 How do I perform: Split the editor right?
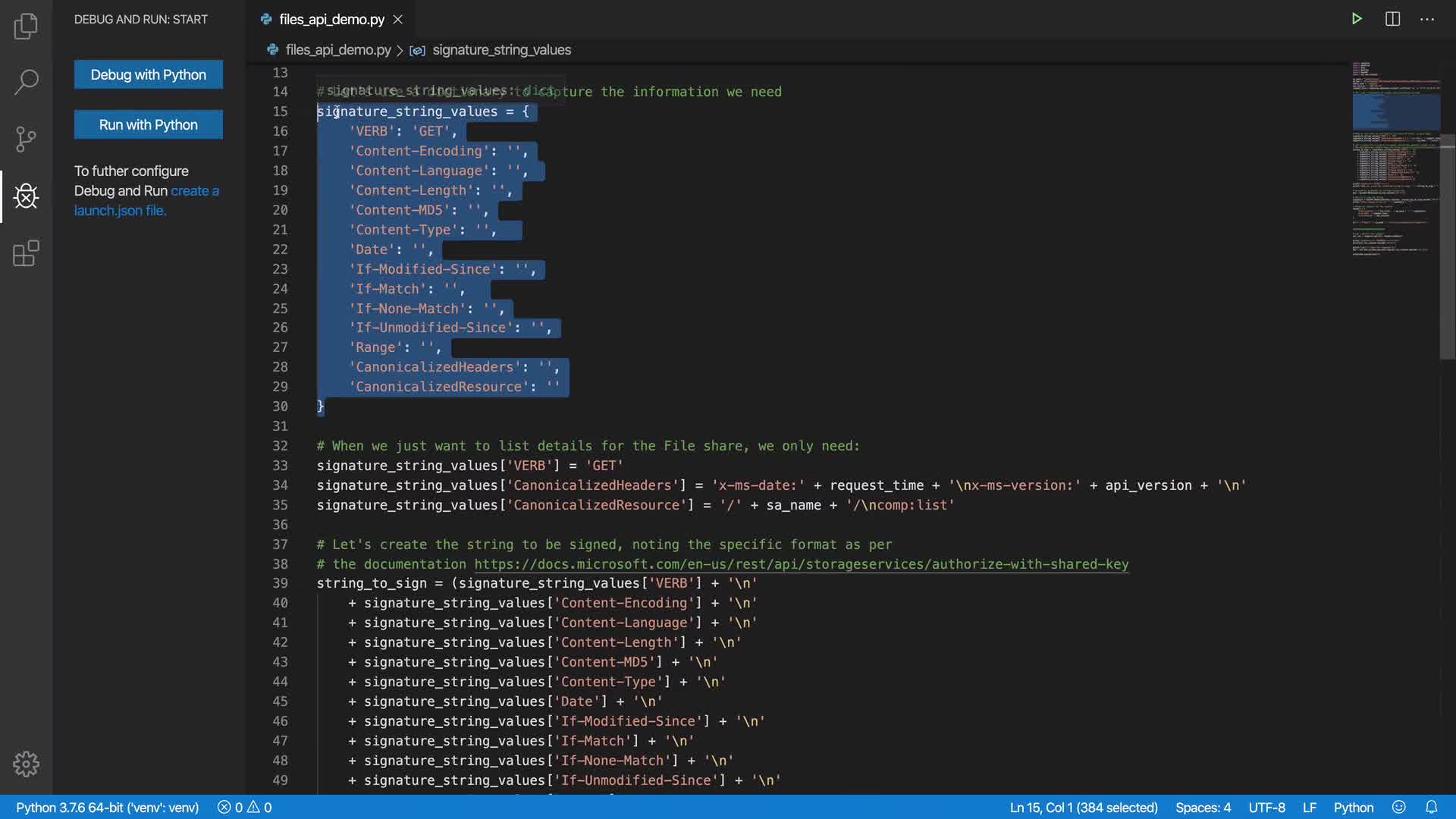pyautogui.click(x=1392, y=19)
